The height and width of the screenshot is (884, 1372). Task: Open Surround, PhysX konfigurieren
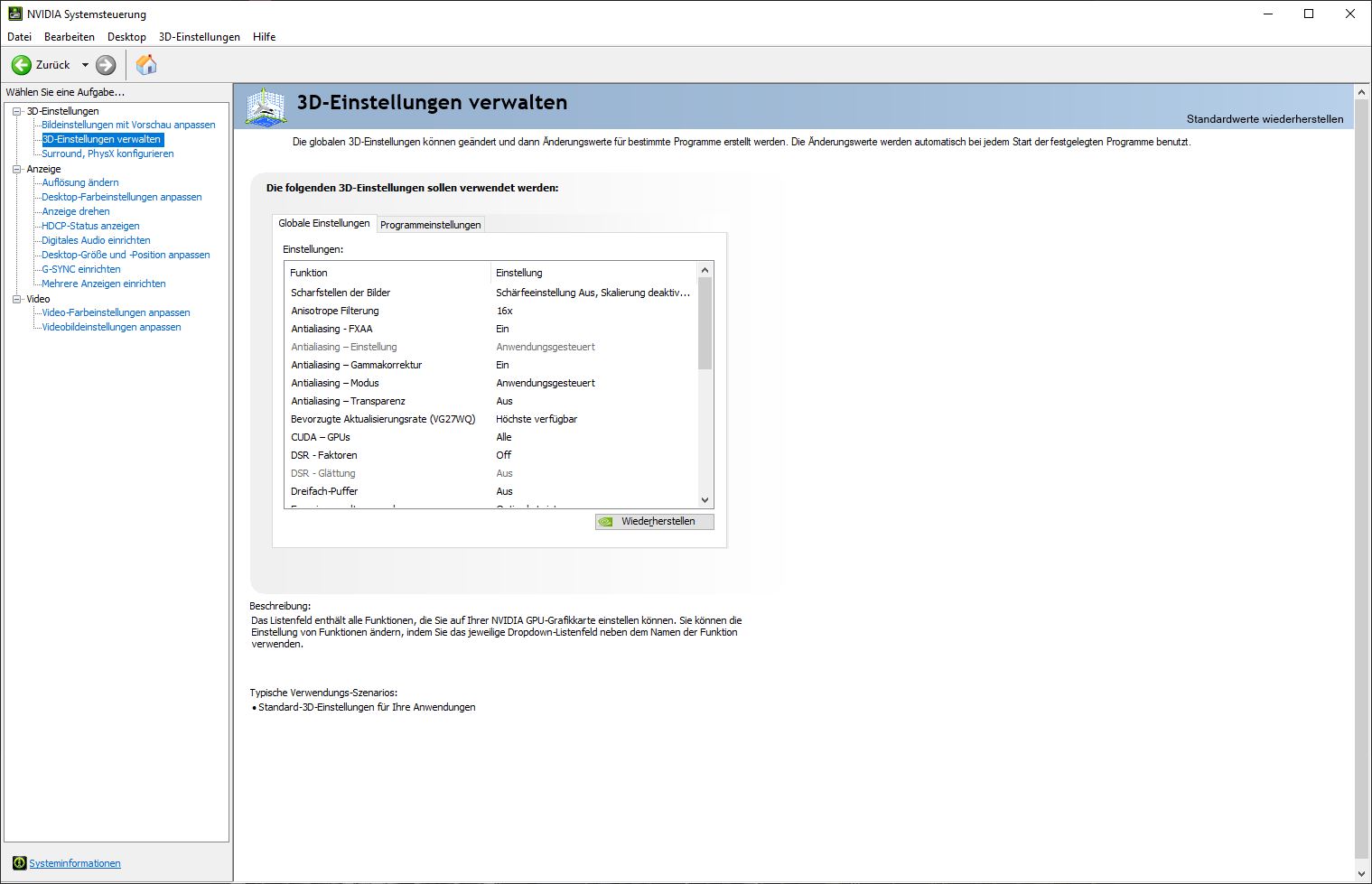coord(107,154)
